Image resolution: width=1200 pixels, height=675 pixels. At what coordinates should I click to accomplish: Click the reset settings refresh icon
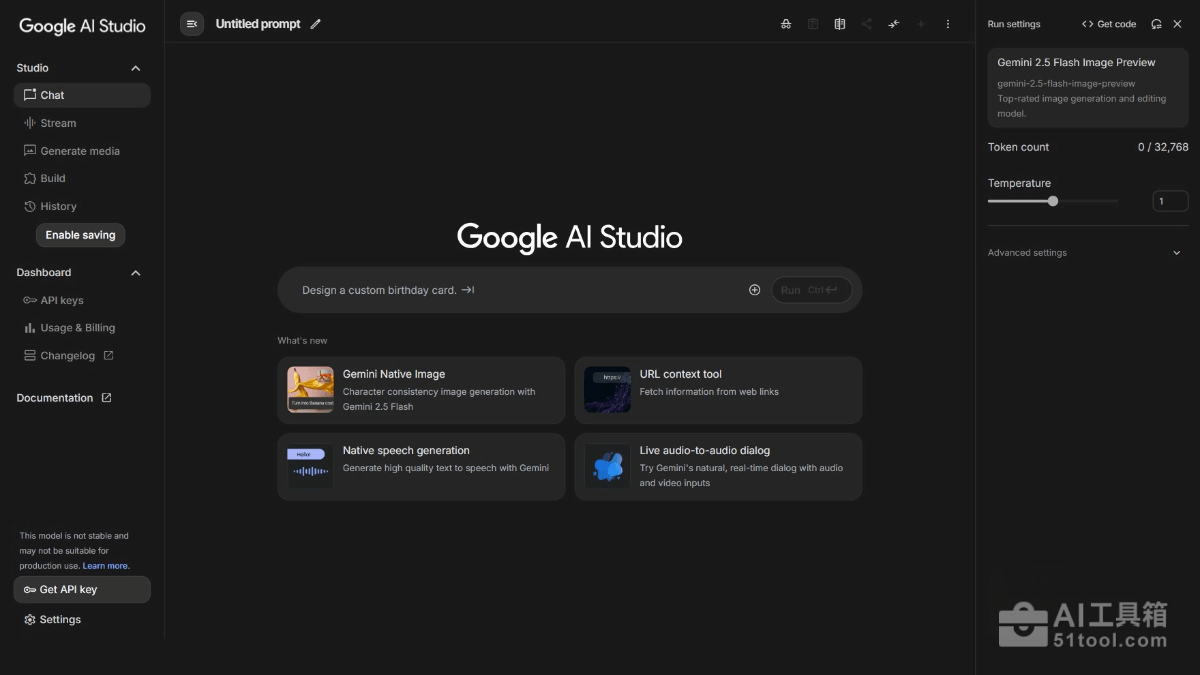(1157, 24)
